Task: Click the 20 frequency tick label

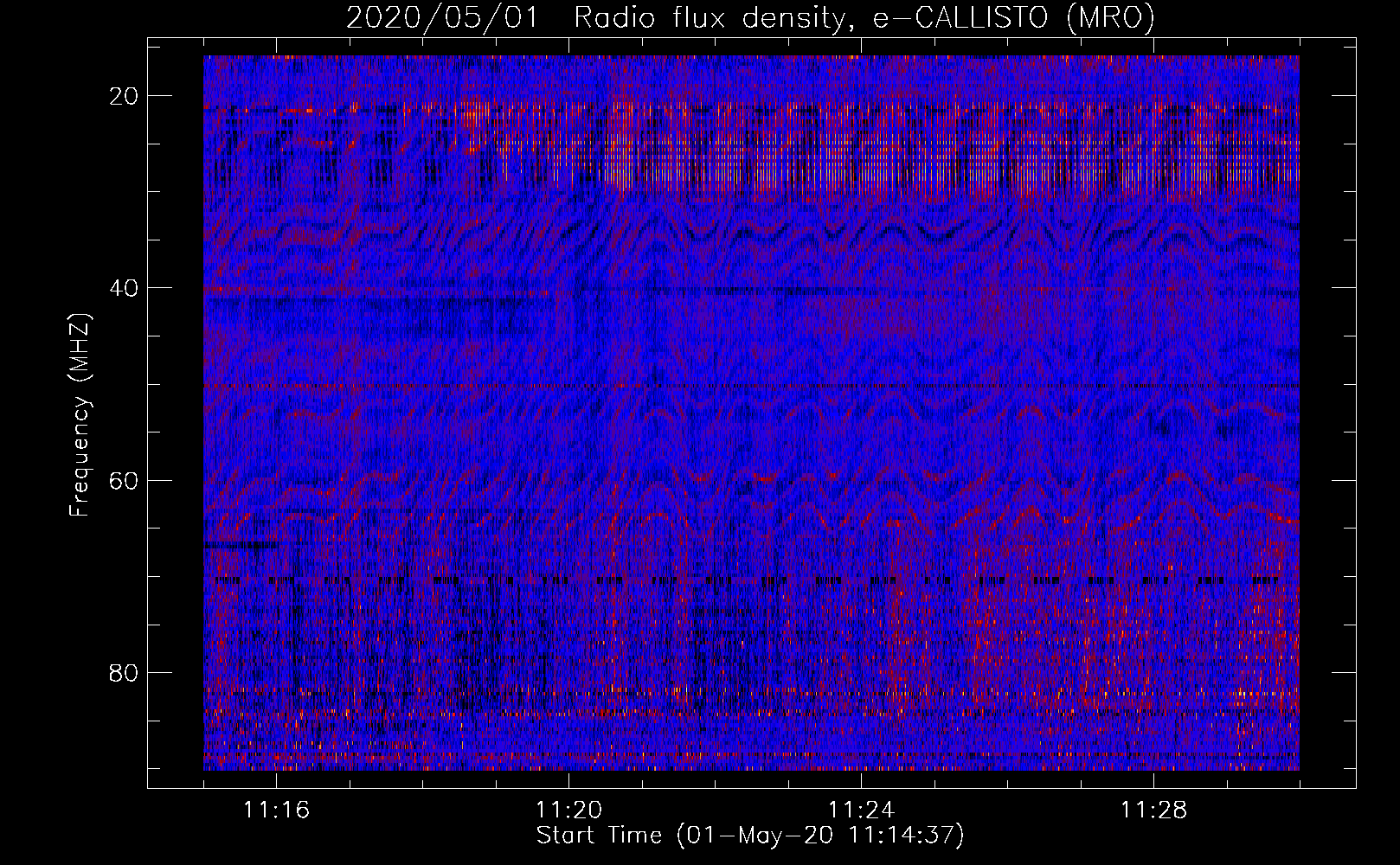Action: click(x=125, y=95)
